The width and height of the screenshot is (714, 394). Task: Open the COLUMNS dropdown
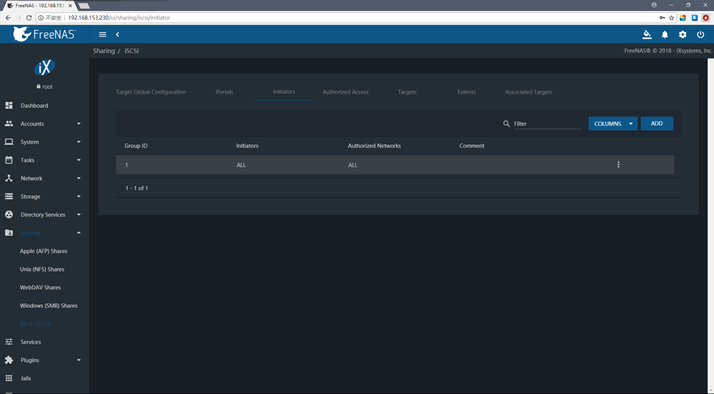pyautogui.click(x=613, y=123)
